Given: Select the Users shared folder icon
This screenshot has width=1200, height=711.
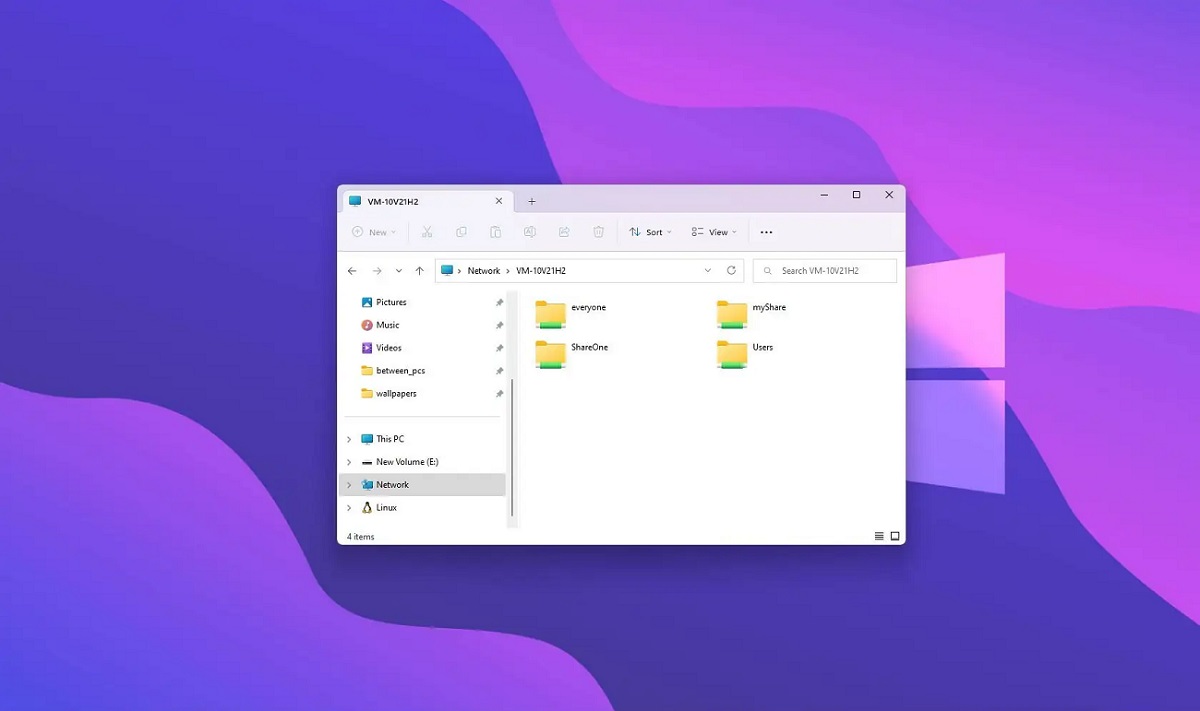Looking at the screenshot, I should (732, 354).
